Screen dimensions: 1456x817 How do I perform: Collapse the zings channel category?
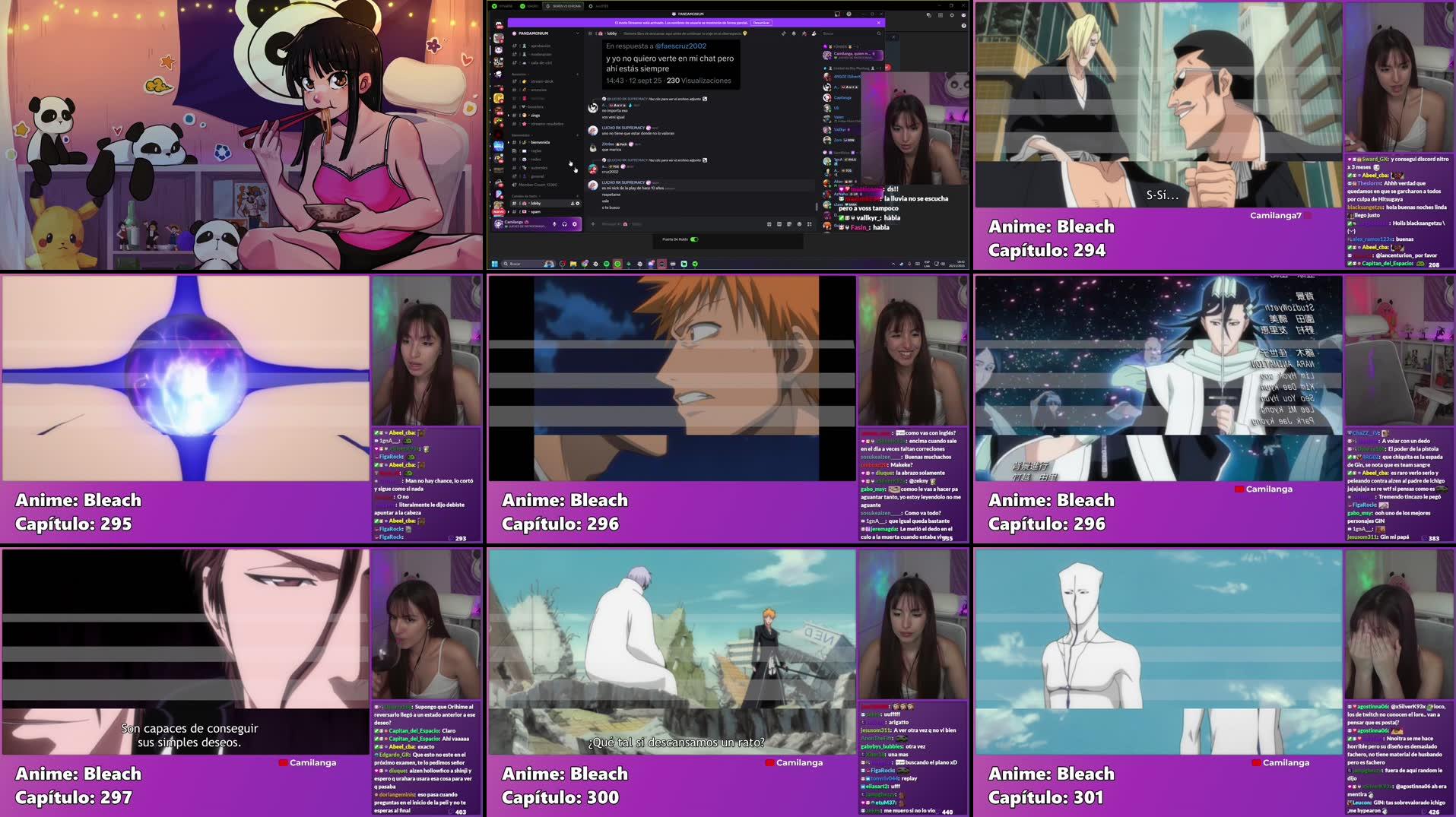[x=508, y=116]
